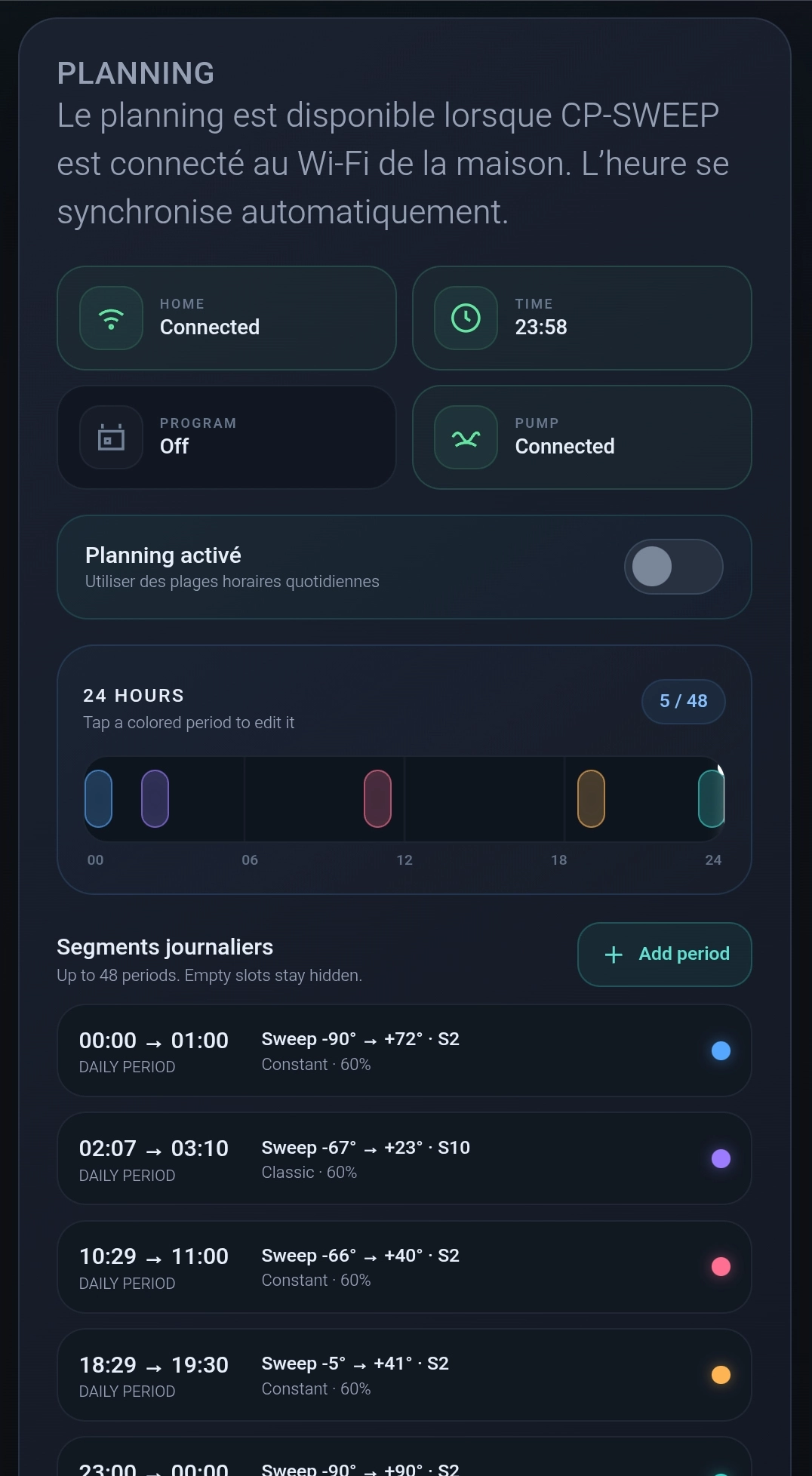Click the Add period button

click(665, 955)
